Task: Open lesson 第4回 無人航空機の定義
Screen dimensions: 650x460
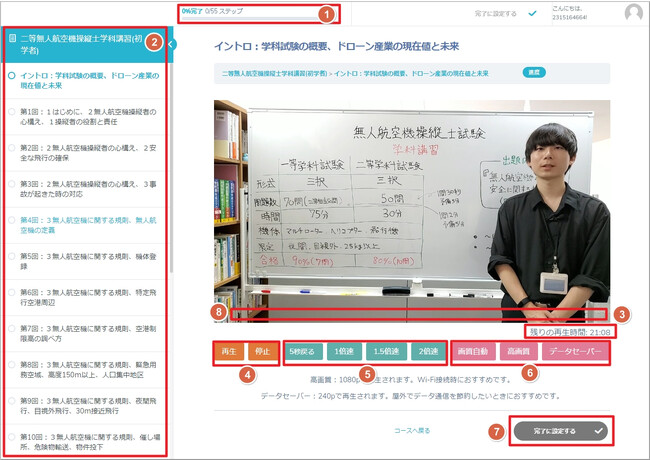Action: tap(90, 225)
